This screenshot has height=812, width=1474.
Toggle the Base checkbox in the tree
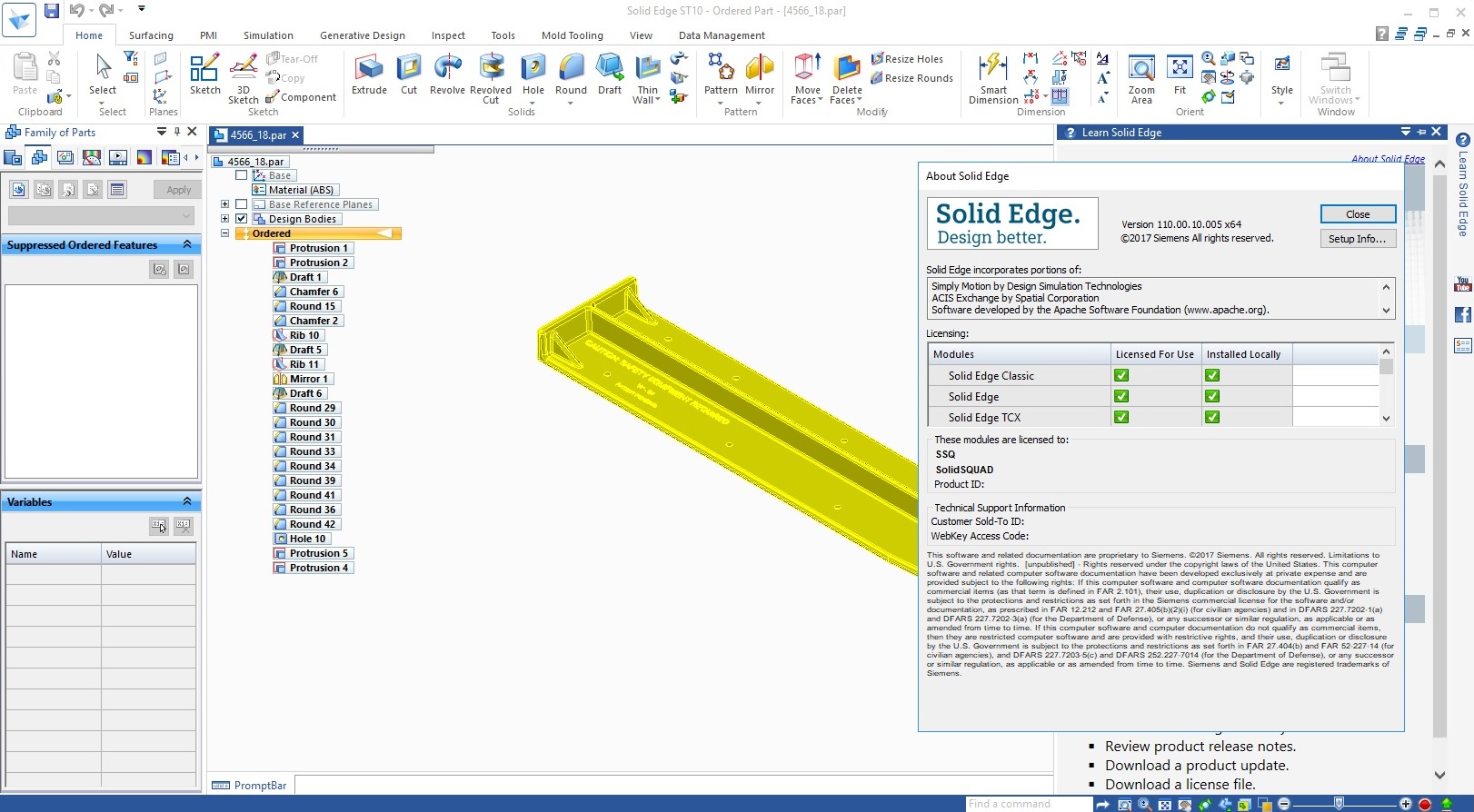[242, 175]
